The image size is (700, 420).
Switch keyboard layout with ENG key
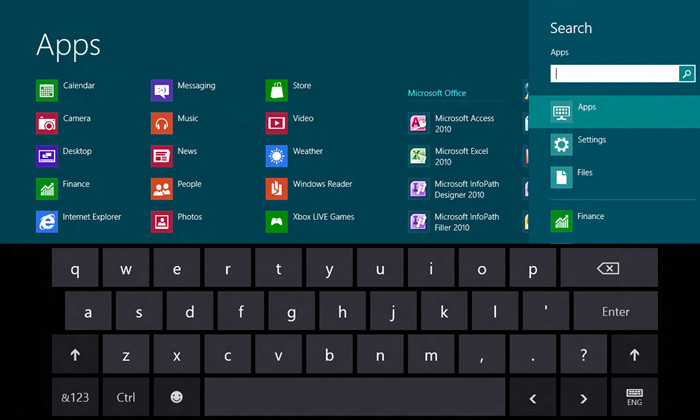pyautogui.click(x=634, y=397)
